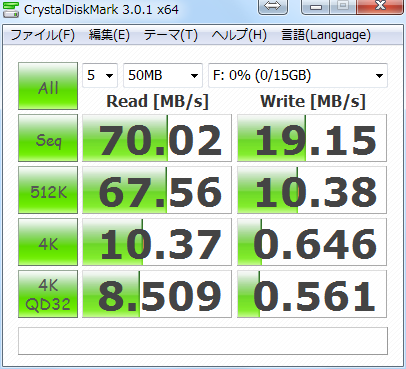Open the テーマ(T) menu
This screenshot has height=369, width=406.
coord(171,35)
